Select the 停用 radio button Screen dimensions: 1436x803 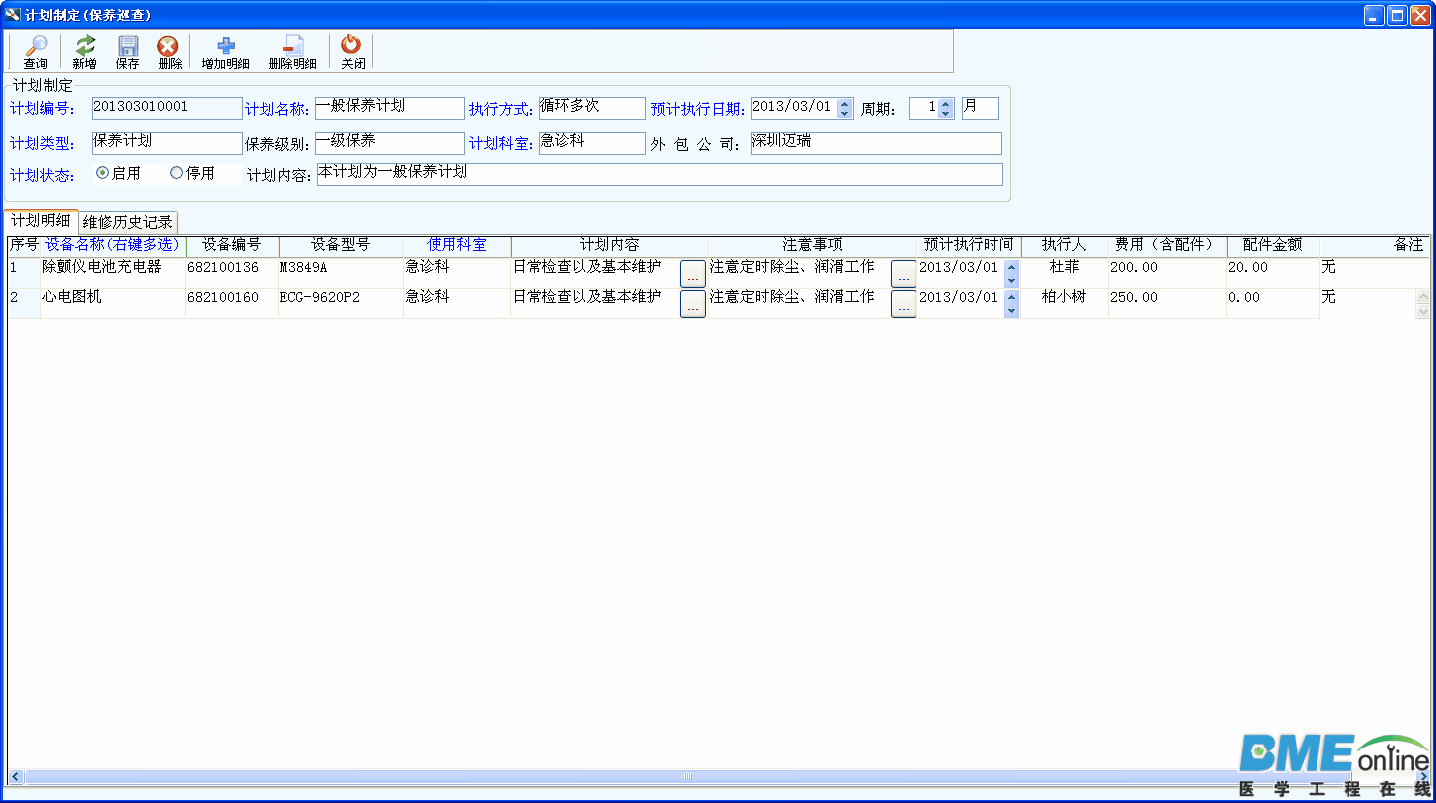(x=176, y=173)
